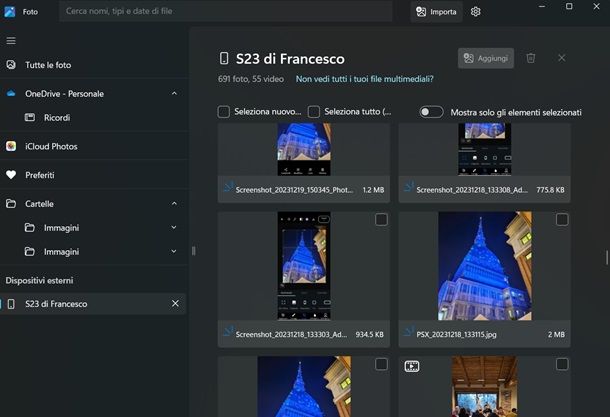Remove S23 di Francesco device with the X
The image size is (610, 417).
175,303
